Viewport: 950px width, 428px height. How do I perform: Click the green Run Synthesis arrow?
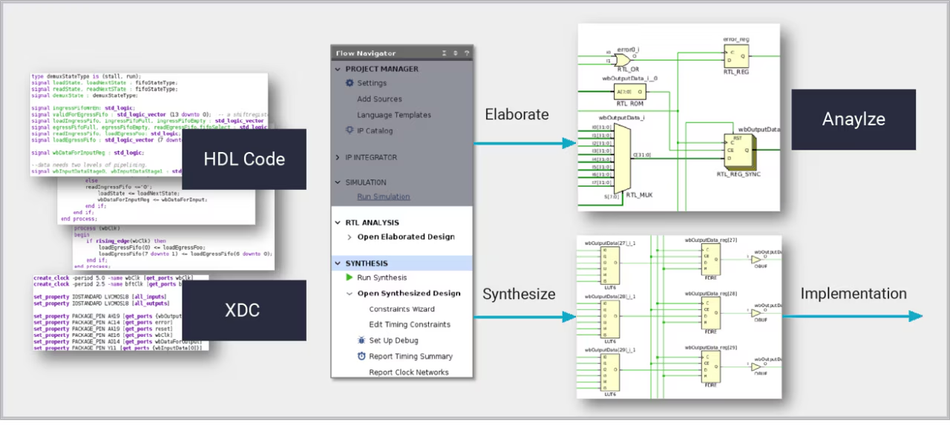tap(349, 278)
